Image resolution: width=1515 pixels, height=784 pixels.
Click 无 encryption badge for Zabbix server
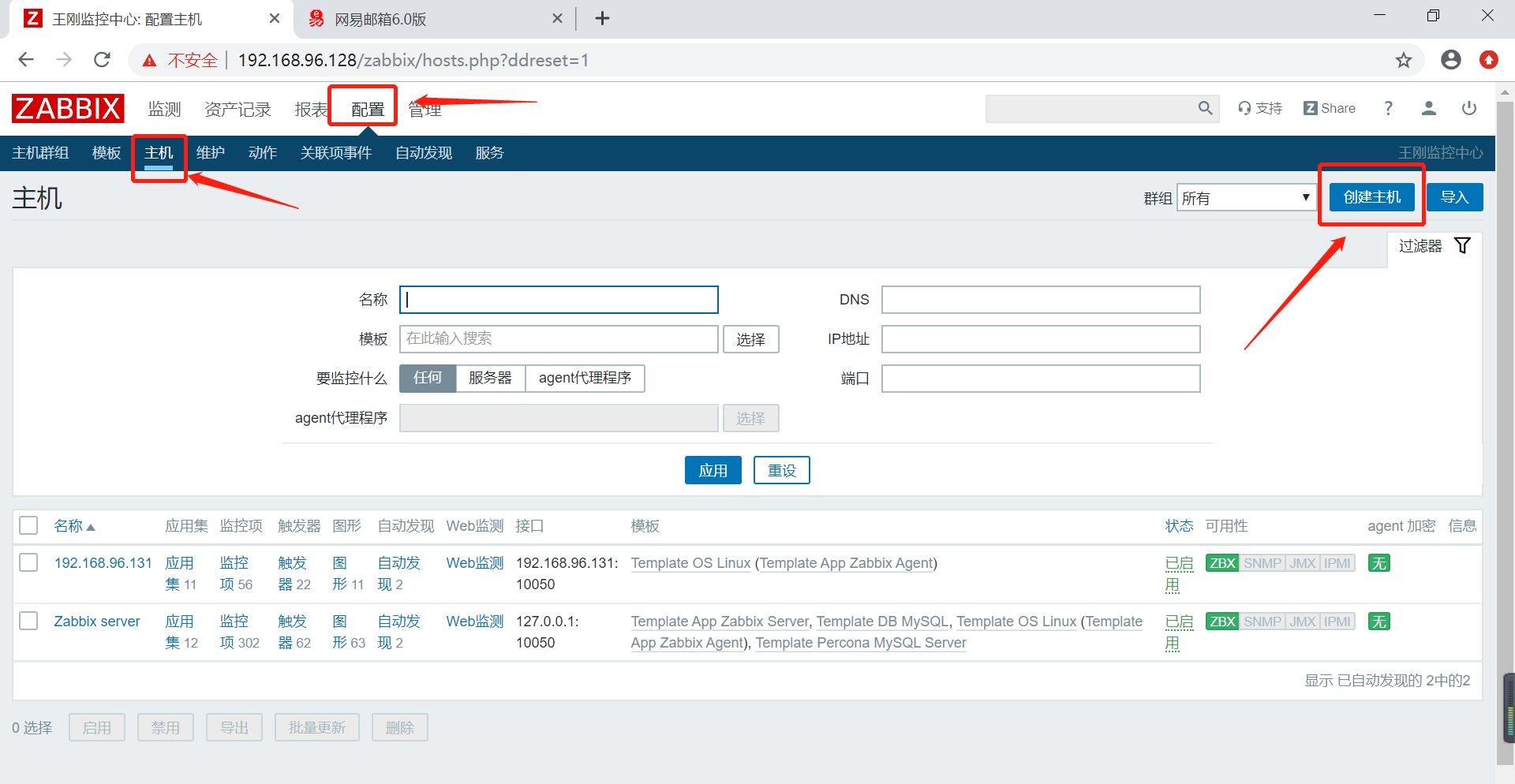pos(1378,622)
